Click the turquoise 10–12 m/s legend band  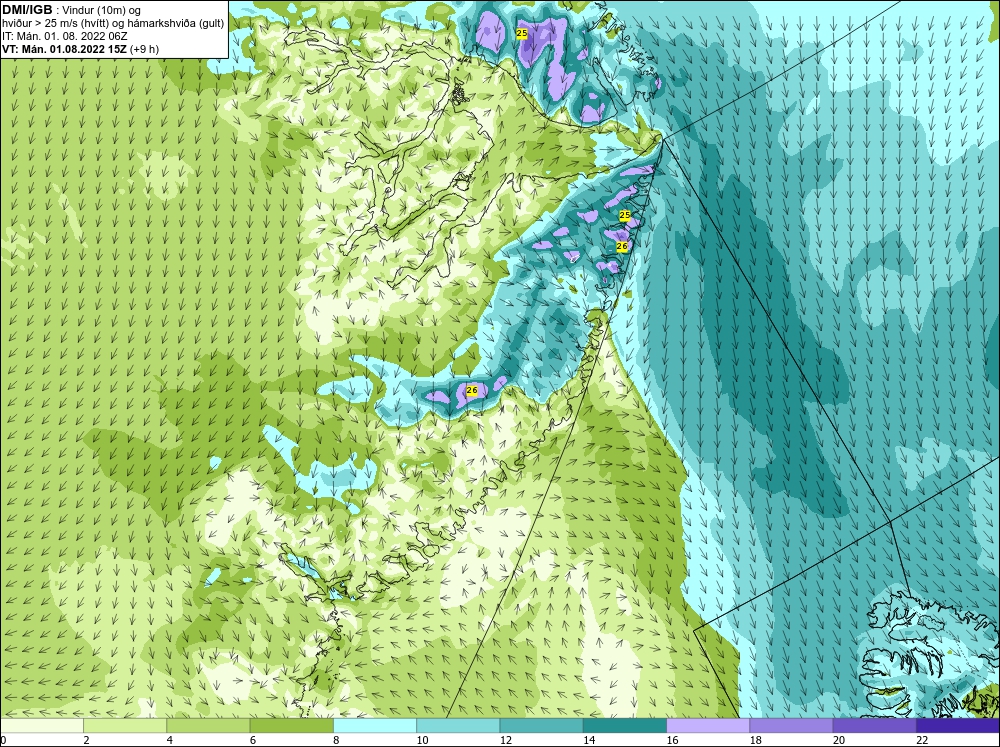[x=458, y=726]
